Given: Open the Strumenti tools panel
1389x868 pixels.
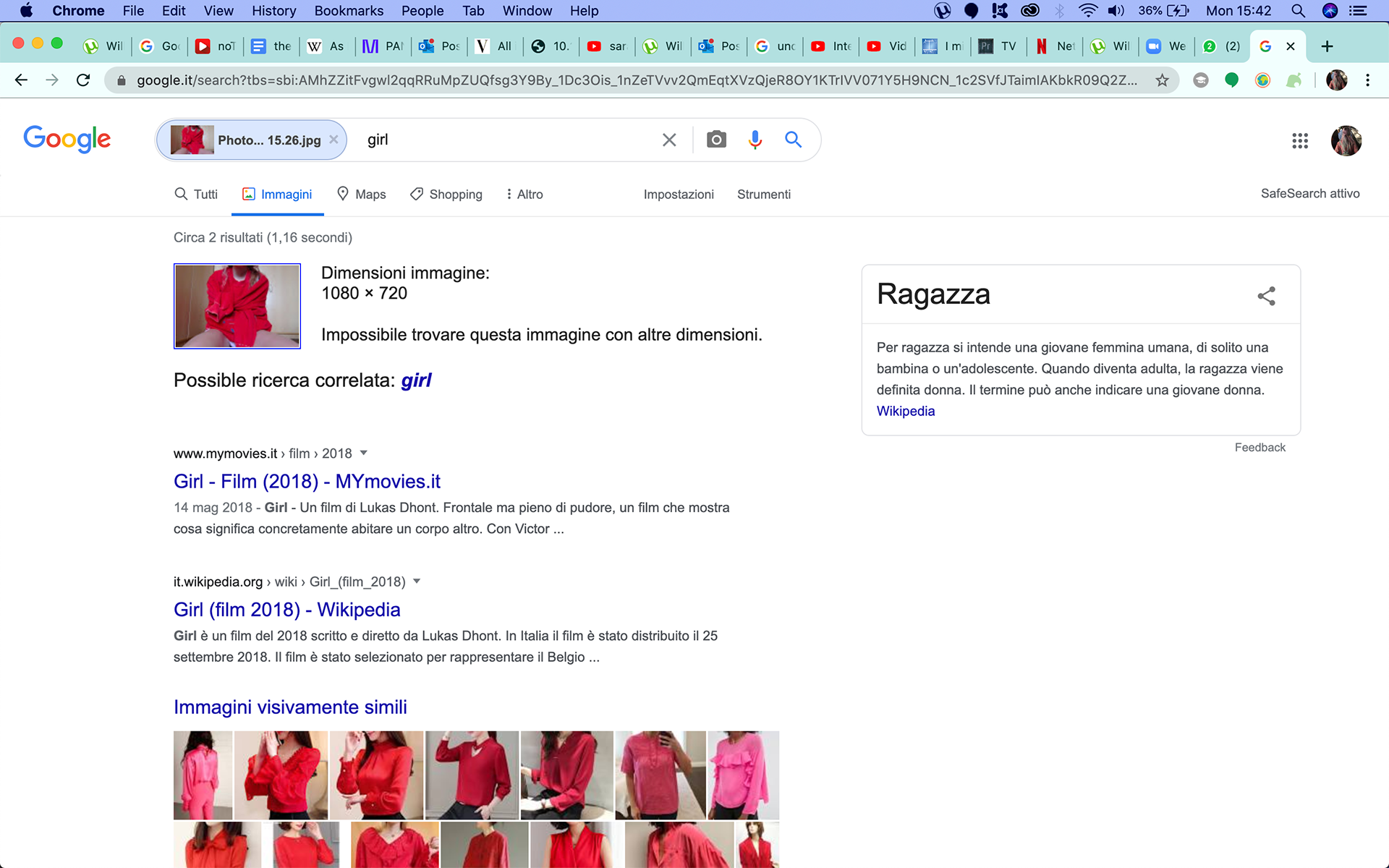Looking at the screenshot, I should (x=764, y=194).
